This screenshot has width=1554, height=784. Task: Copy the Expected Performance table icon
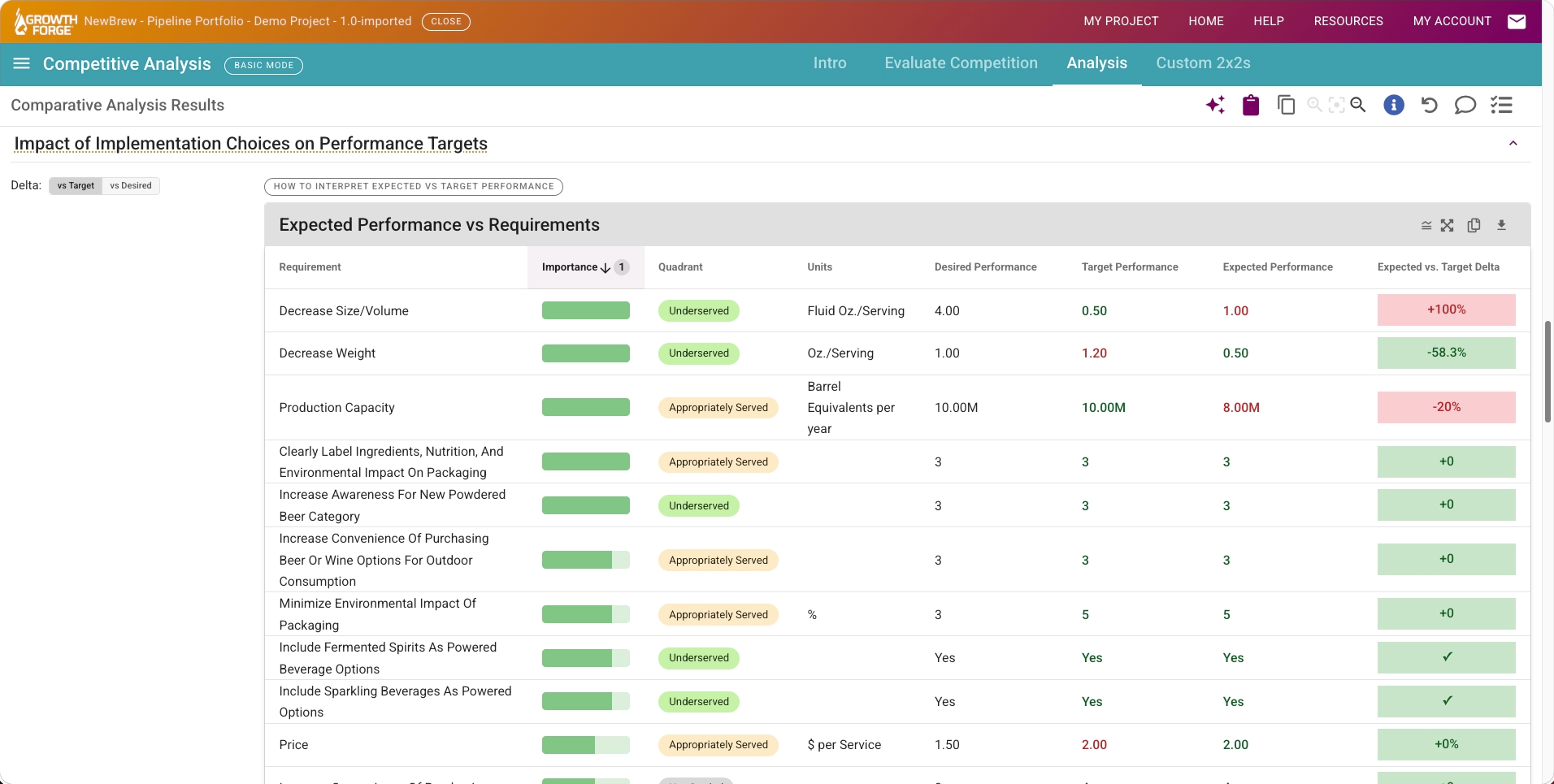1474,225
